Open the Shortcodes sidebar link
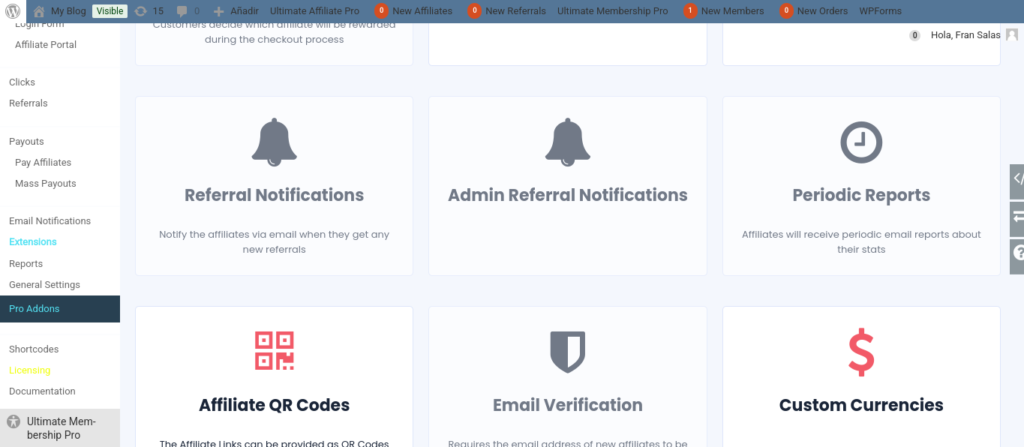Viewport: 1024px width, 447px height. coord(34,350)
